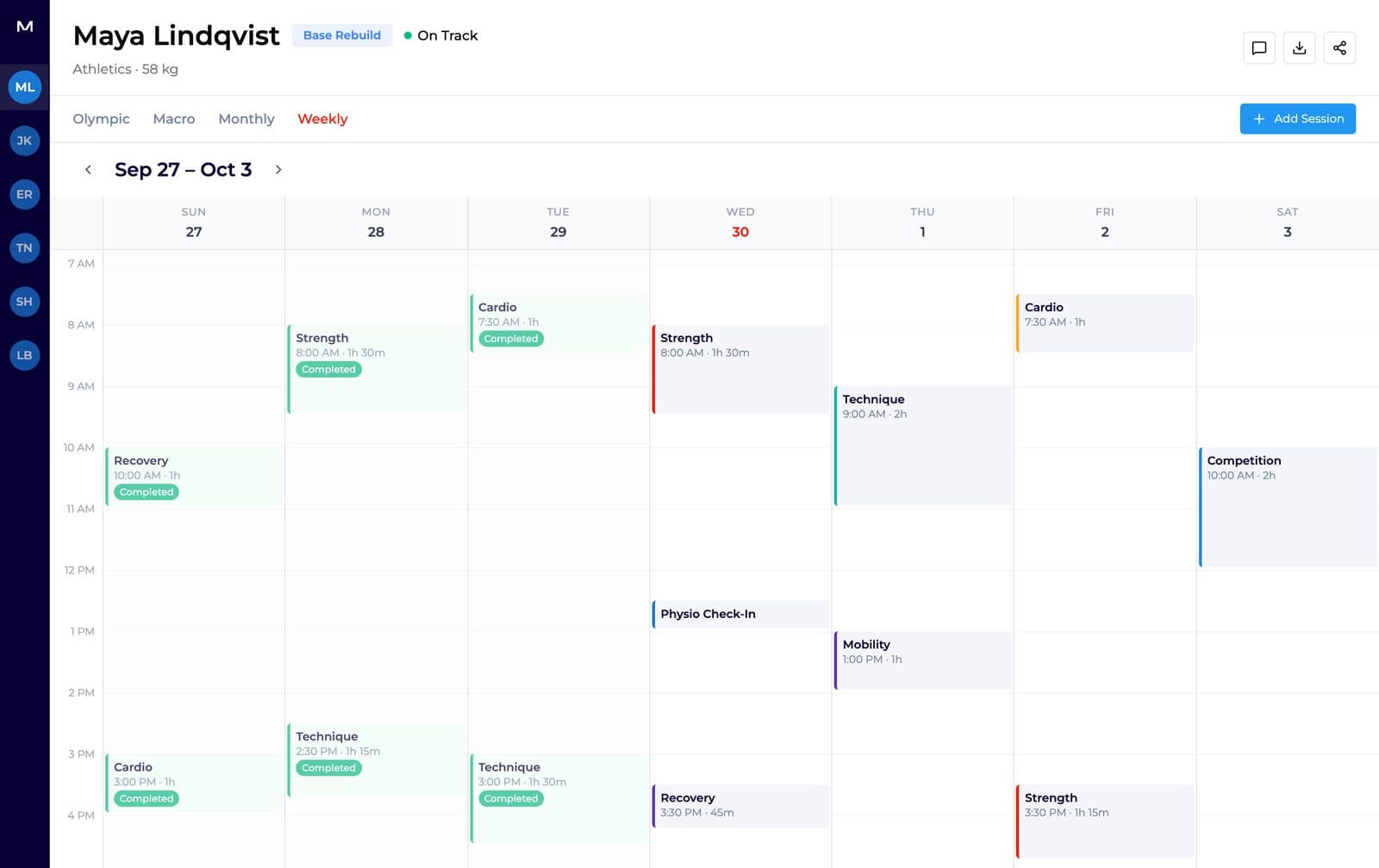Go to next week with right chevron
This screenshot has height=868, width=1379.
278,170
